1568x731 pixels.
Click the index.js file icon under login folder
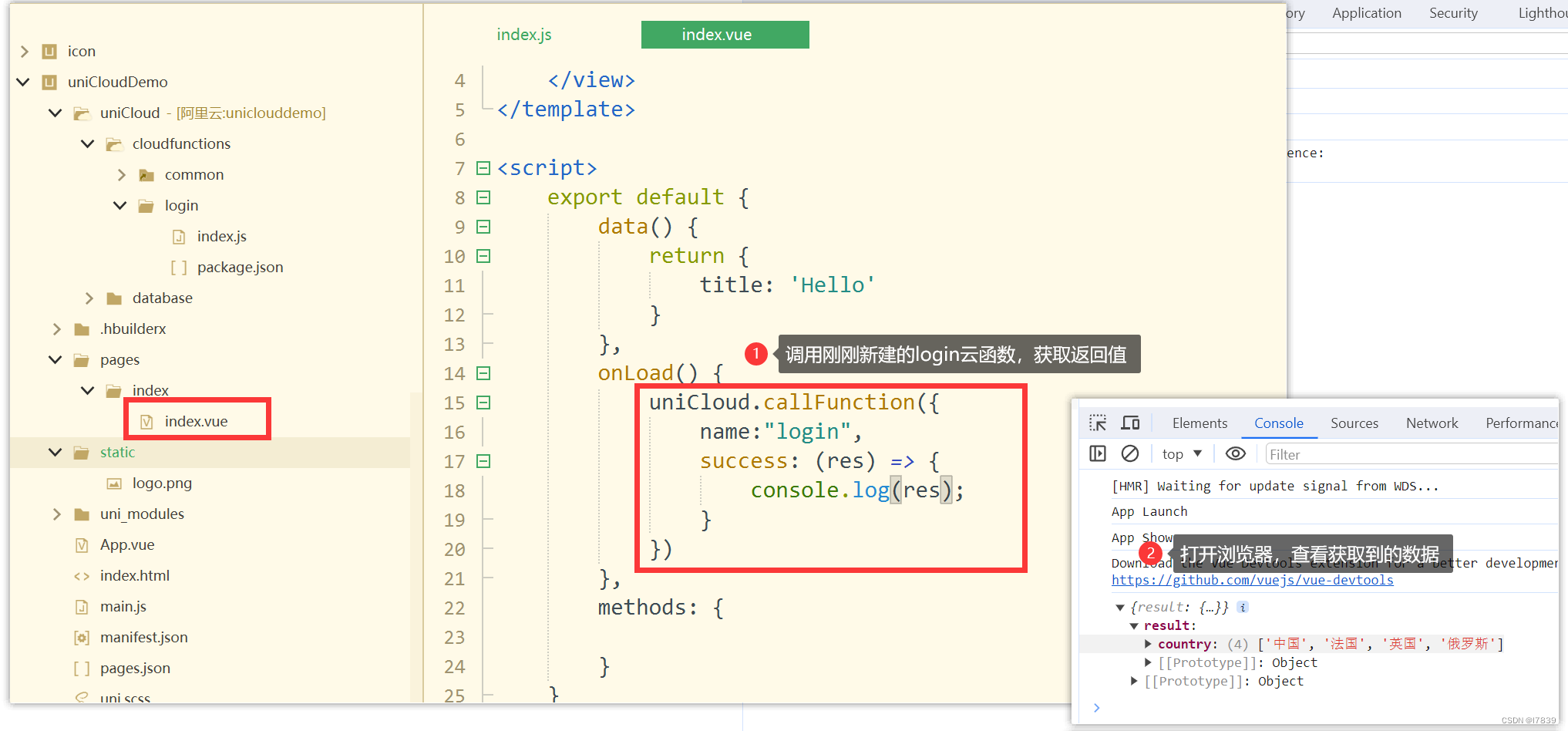pos(178,236)
